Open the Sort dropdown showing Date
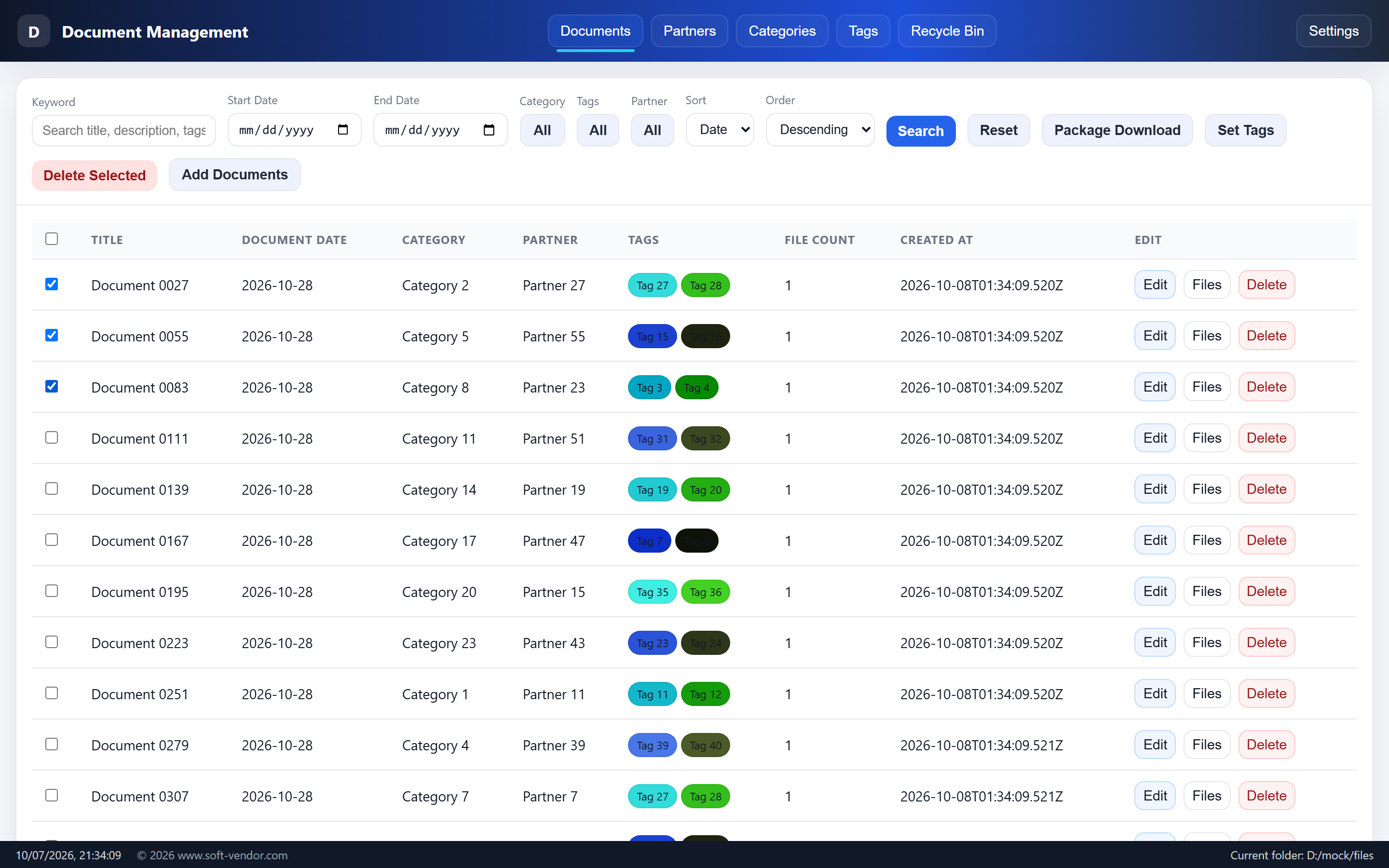This screenshot has width=1389, height=868. coord(720,130)
